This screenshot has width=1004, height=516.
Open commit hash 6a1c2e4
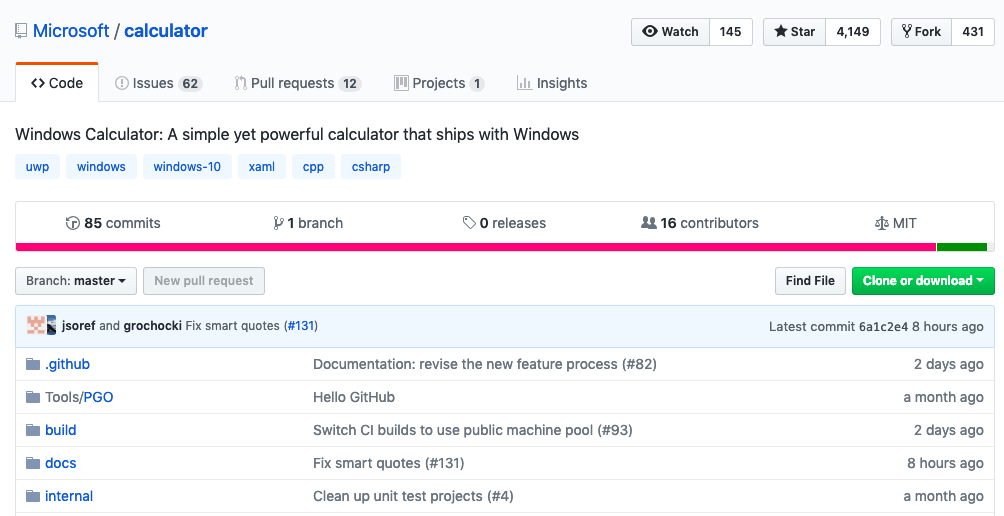click(883, 326)
